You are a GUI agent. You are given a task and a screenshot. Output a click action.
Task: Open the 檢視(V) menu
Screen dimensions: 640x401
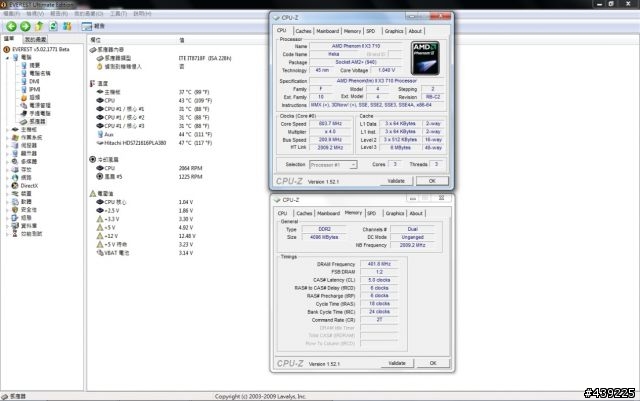click(x=35, y=14)
